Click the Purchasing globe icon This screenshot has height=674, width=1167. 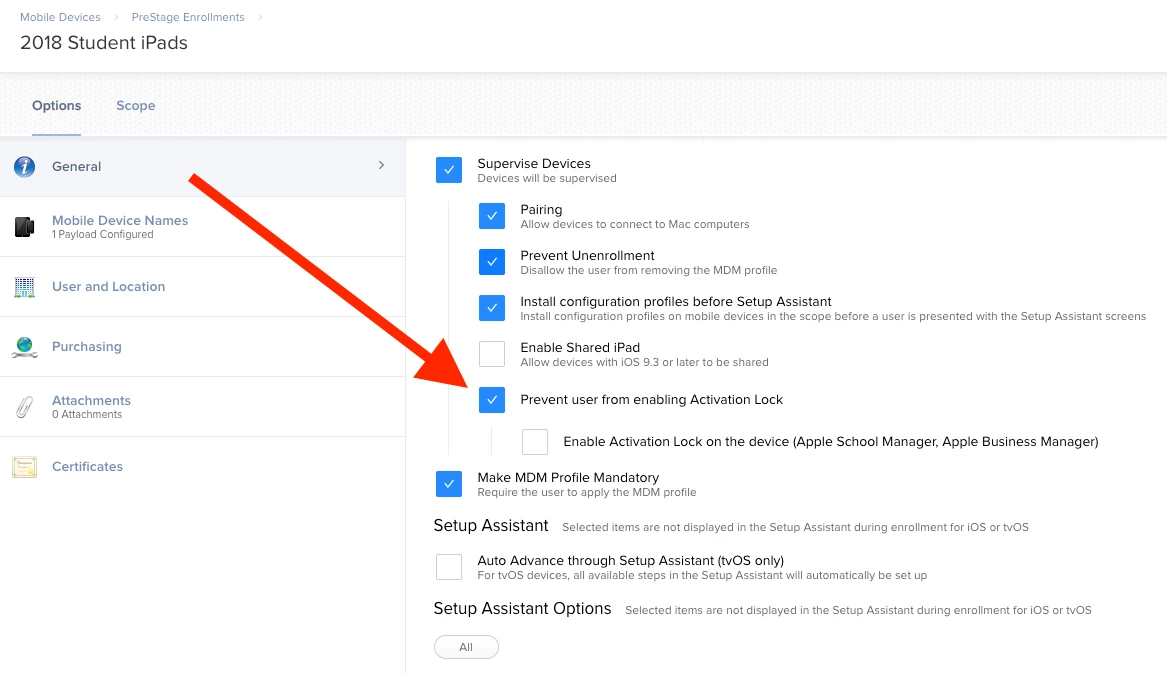[x=25, y=347]
